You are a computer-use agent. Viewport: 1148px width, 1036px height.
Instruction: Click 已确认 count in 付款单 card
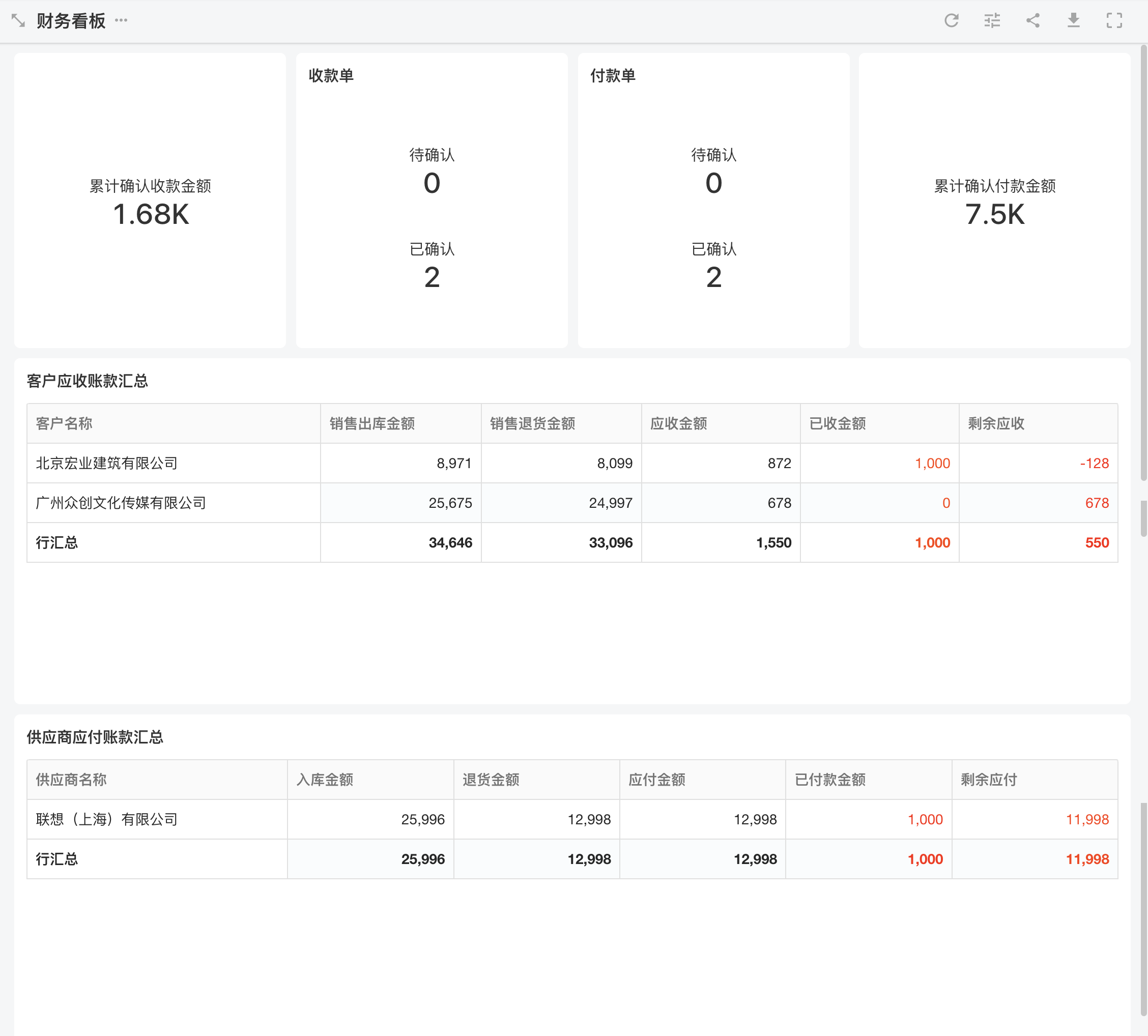click(x=714, y=278)
